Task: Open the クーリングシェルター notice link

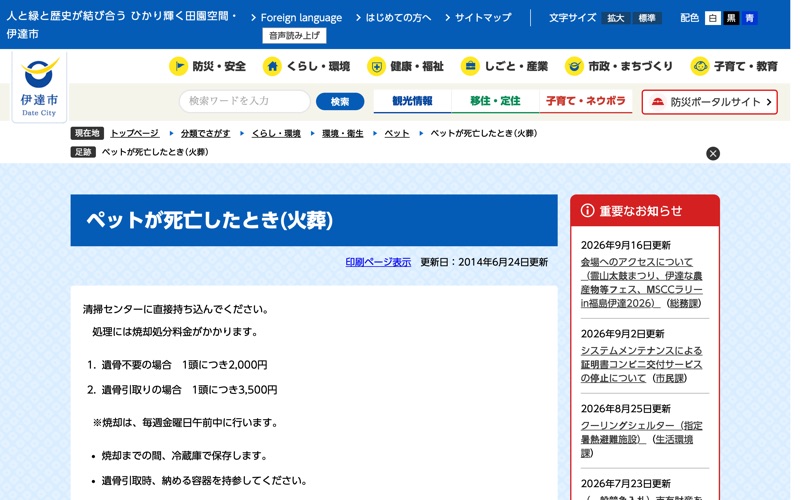Action: pos(641,433)
